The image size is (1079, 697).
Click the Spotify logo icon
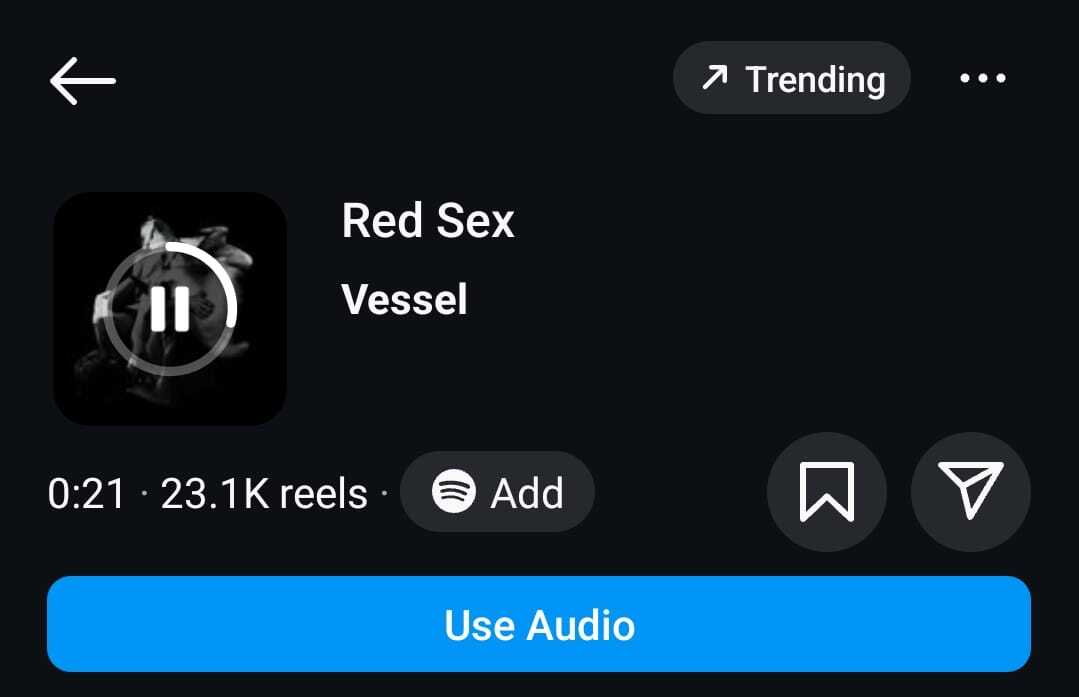pos(453,491)
